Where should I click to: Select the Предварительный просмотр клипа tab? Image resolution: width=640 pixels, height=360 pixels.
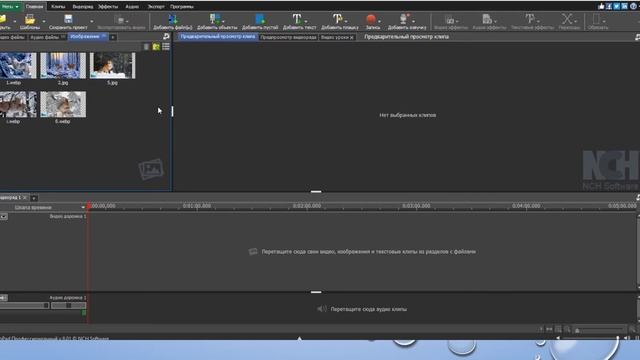(x=218, y=37)
